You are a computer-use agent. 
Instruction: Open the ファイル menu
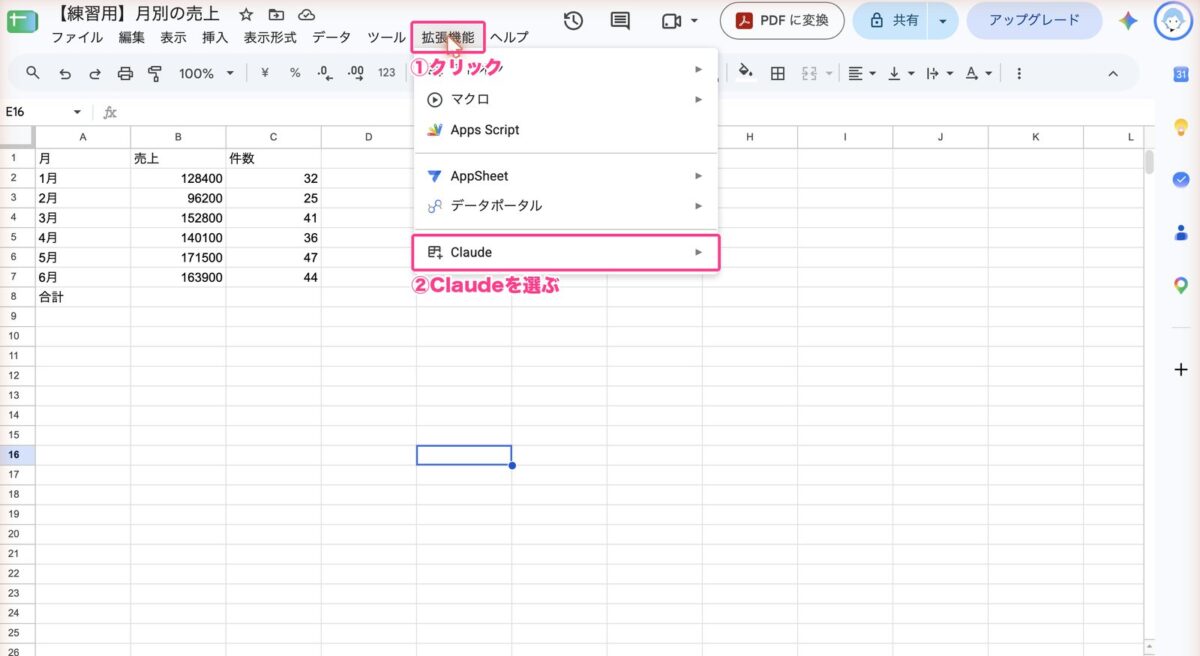point(77,38)
